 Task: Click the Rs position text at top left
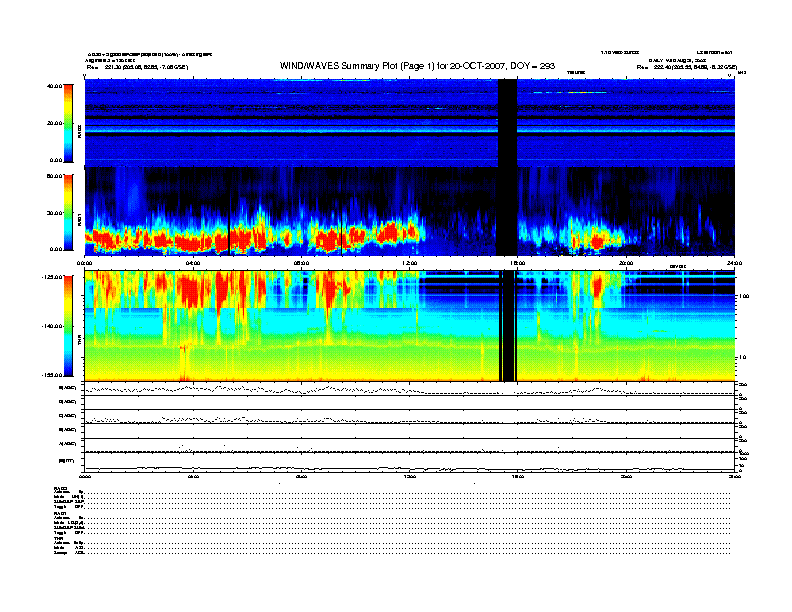click(x=137, y=67)
